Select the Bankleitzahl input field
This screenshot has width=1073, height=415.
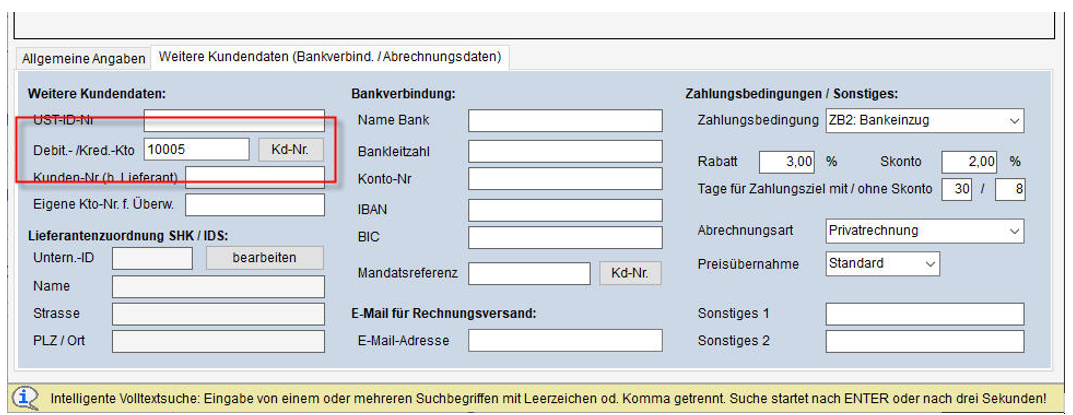click(x=565, y=152)
